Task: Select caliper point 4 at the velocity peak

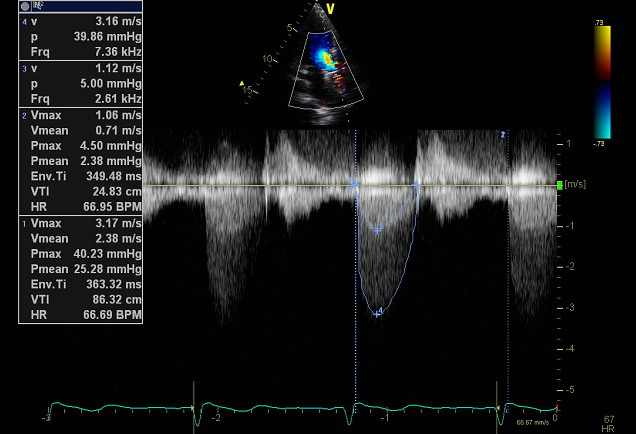Action: [377, 313]
